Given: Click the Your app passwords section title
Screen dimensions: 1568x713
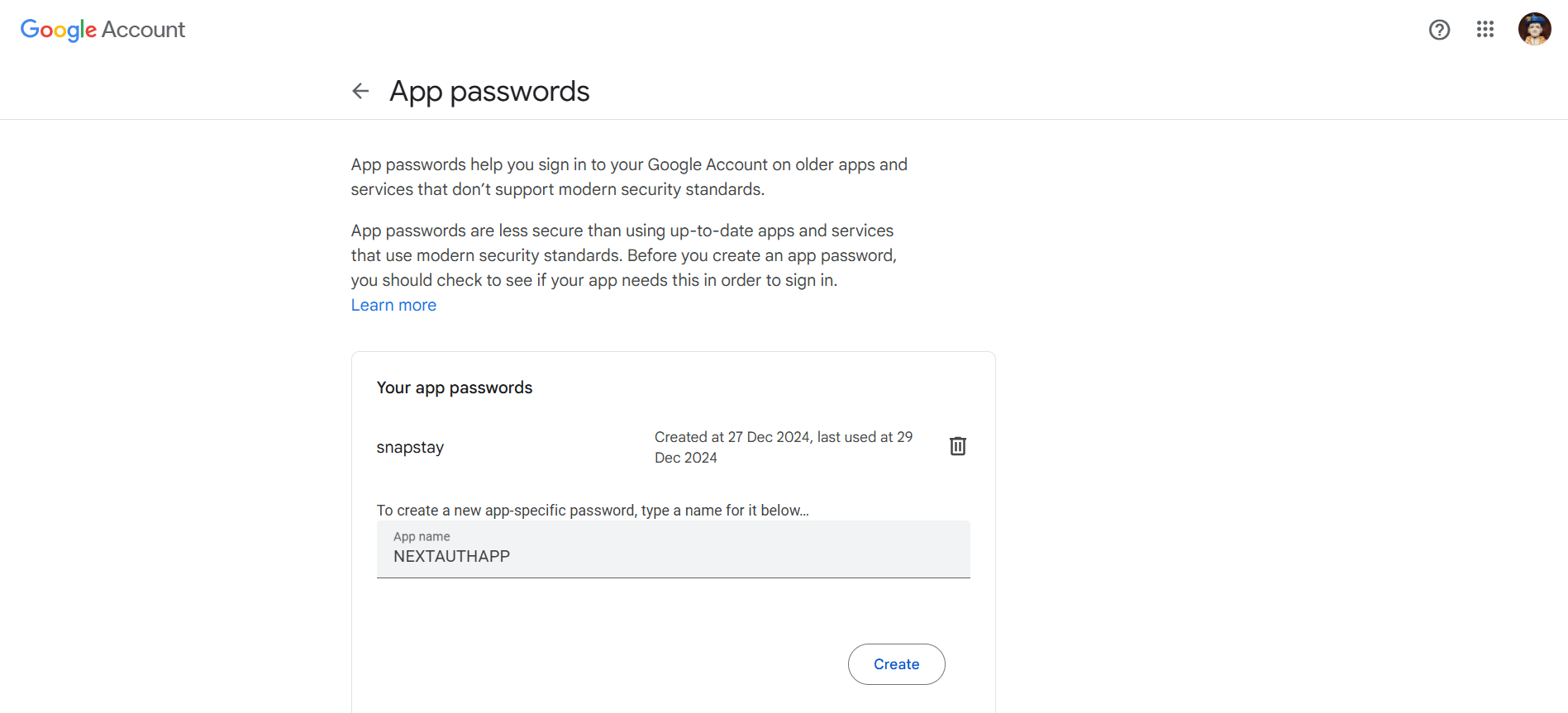Looking at the screenshot, I should [x=455, y=387].
